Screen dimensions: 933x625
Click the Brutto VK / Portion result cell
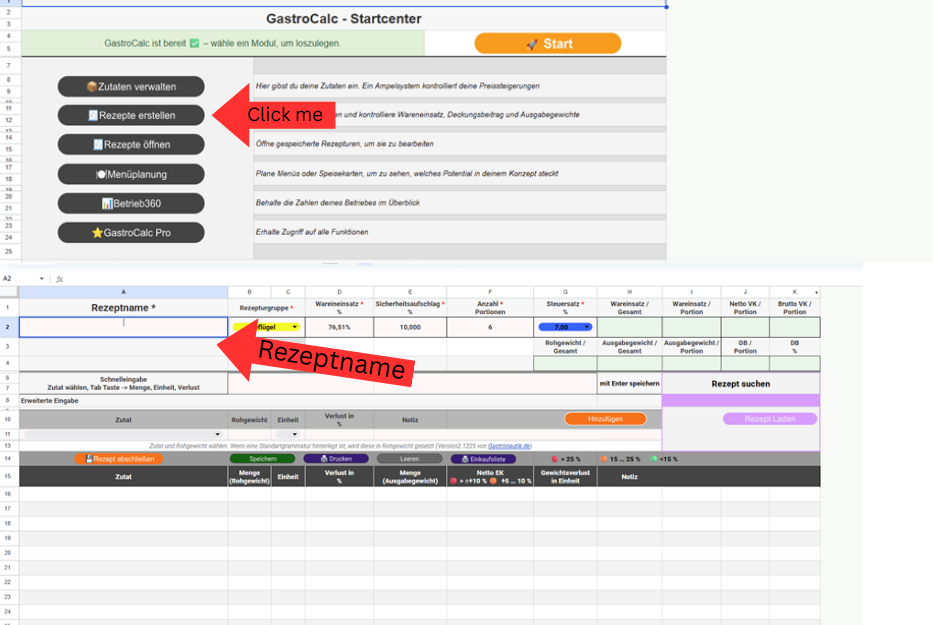click(794, 327)
